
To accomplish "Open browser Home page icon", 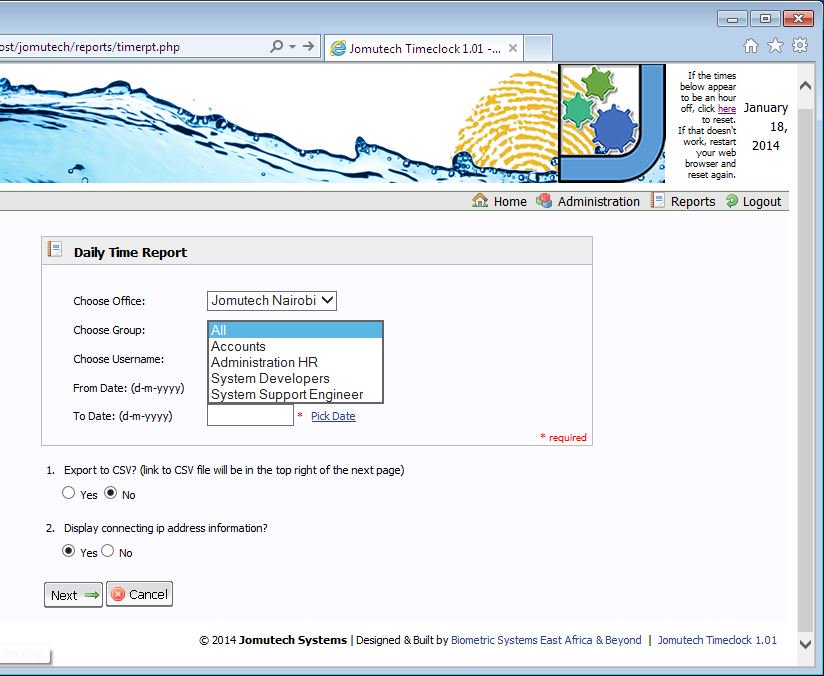I will 751,46.
